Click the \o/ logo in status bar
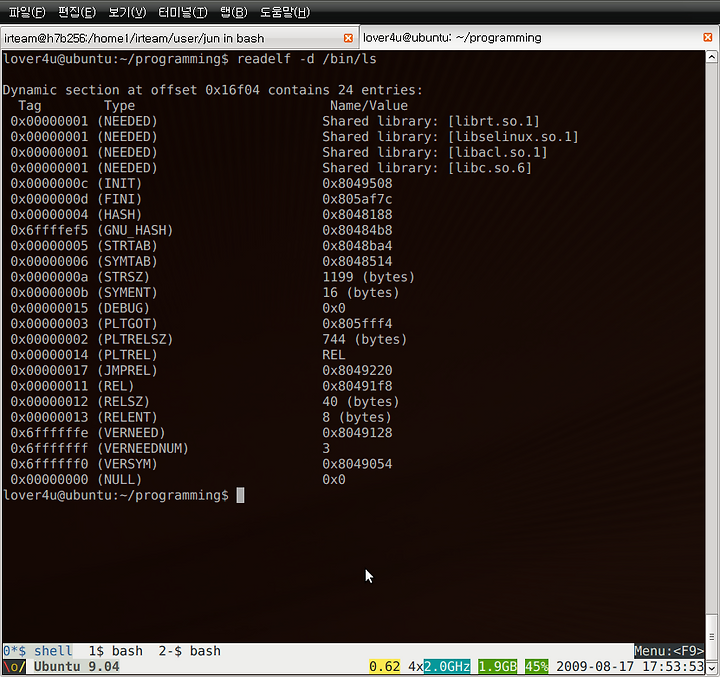 (14, 666)
